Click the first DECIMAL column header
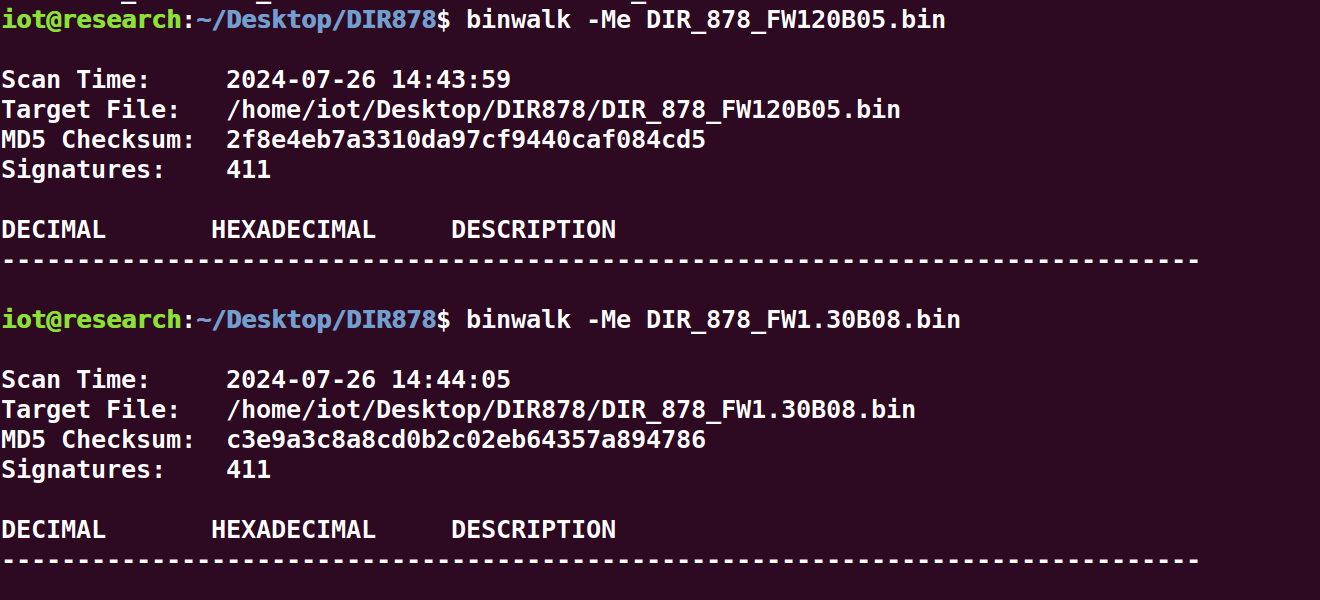 tap(53, 229)
